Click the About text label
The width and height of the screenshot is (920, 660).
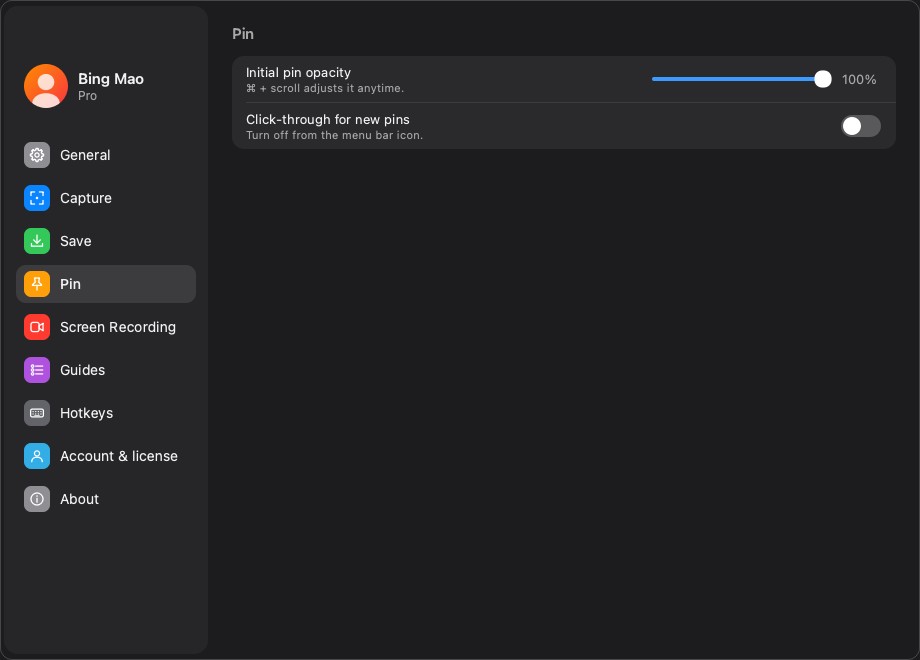tap(80, 499)
